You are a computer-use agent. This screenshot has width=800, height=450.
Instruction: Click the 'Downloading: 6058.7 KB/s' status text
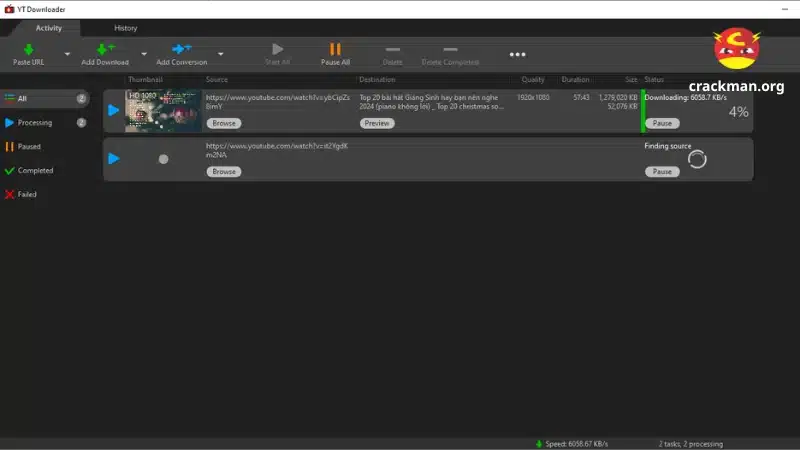685,97
